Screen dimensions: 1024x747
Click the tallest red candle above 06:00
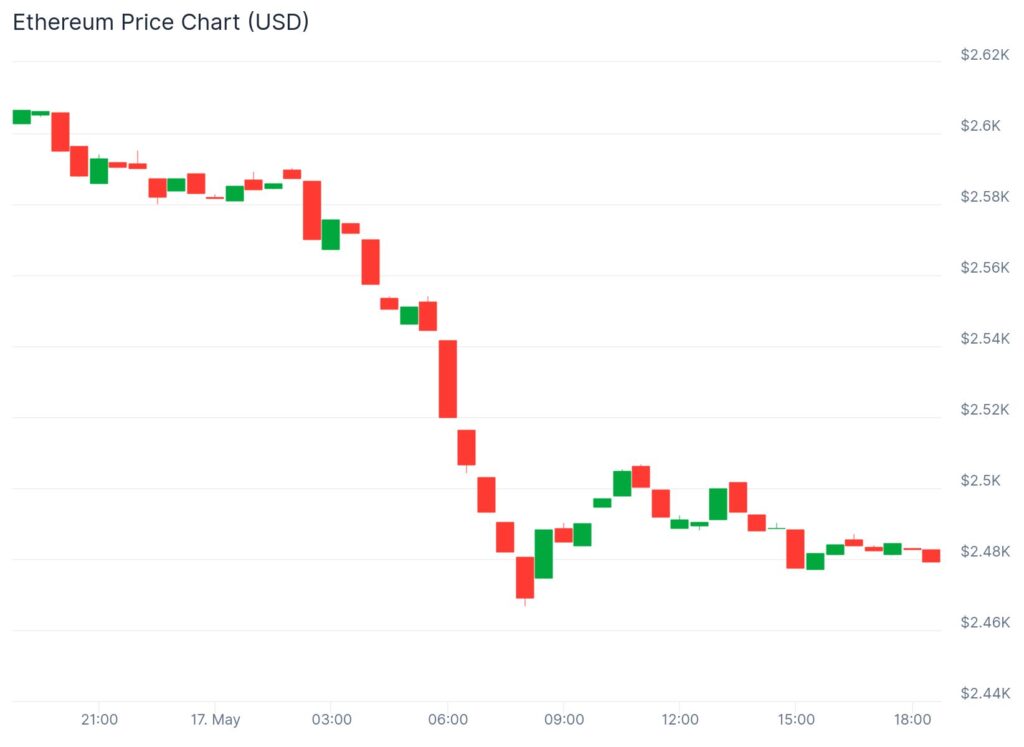point(448,378)
